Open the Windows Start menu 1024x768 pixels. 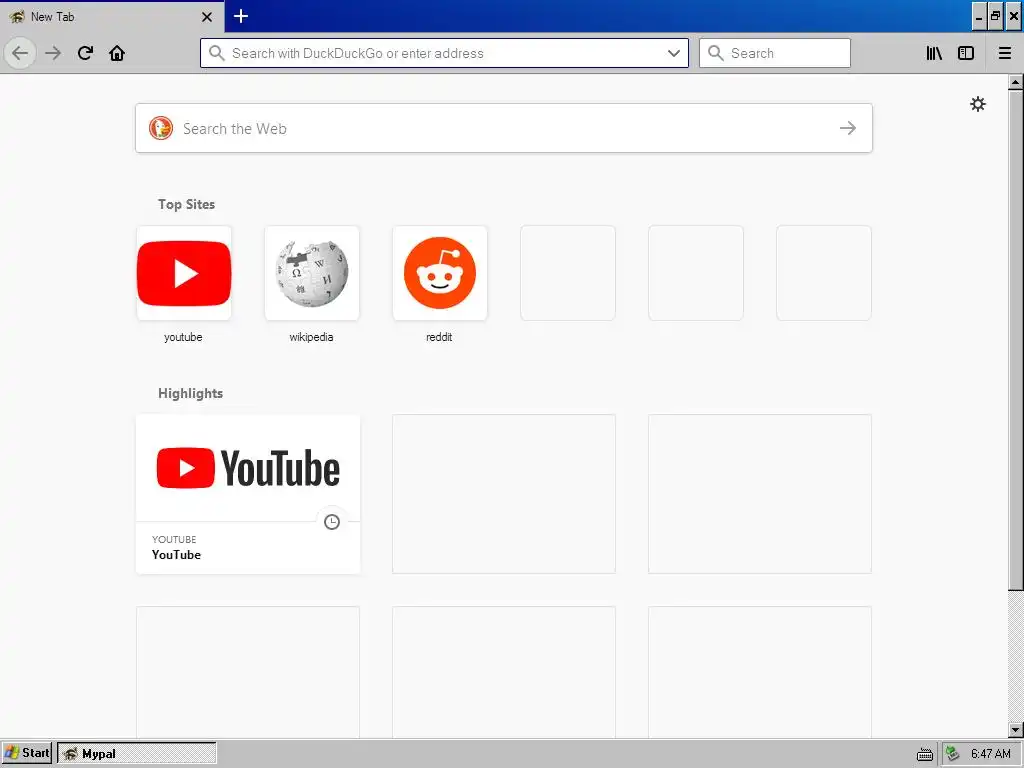[x=26, y=753]
